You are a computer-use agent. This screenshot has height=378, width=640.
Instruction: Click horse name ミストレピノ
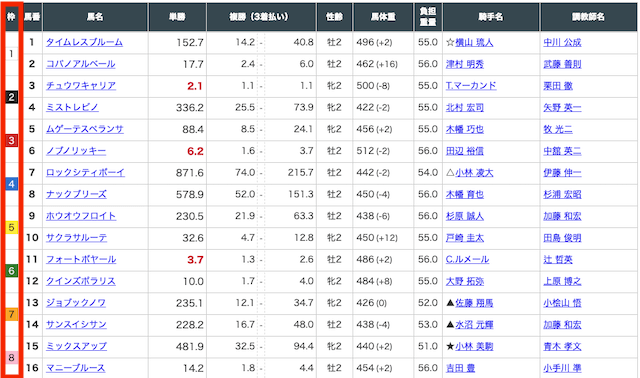coord(72,107)
